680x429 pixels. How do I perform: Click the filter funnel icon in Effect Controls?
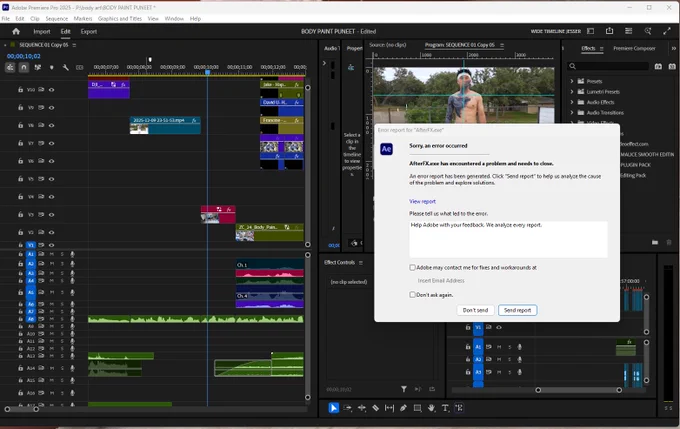click(x=404, y=389)
